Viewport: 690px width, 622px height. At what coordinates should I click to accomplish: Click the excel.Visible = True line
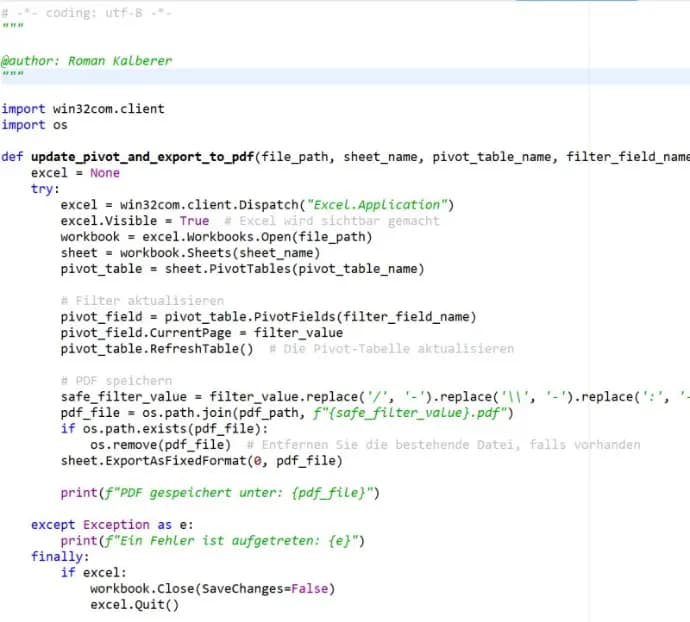135,221
